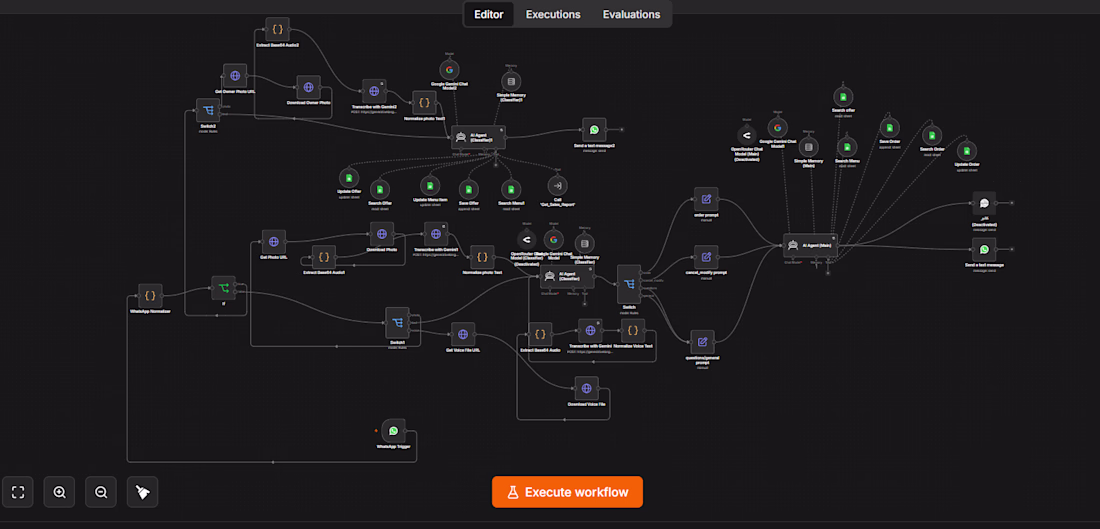
Task: Select the cancel_modify prompt node
Action: point(706,257)
